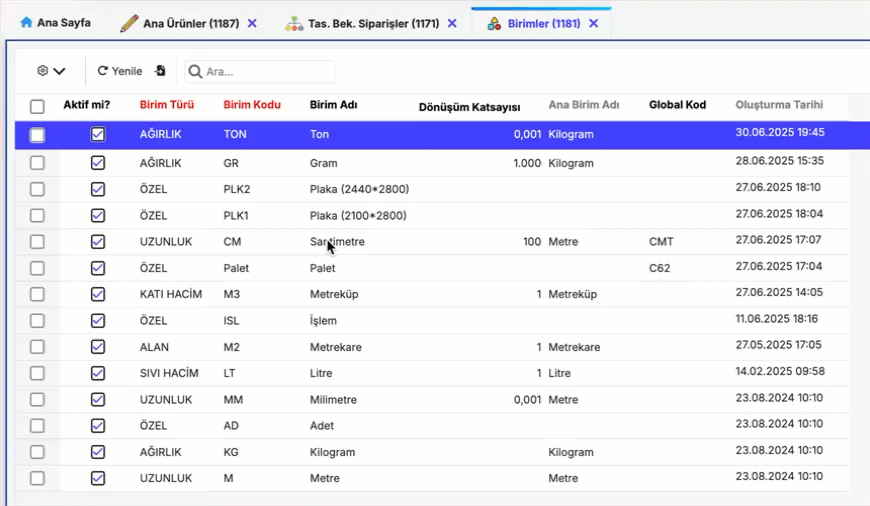
Task: Toggle Aktif mi checkbox for the Litre row
Action: 98,373
